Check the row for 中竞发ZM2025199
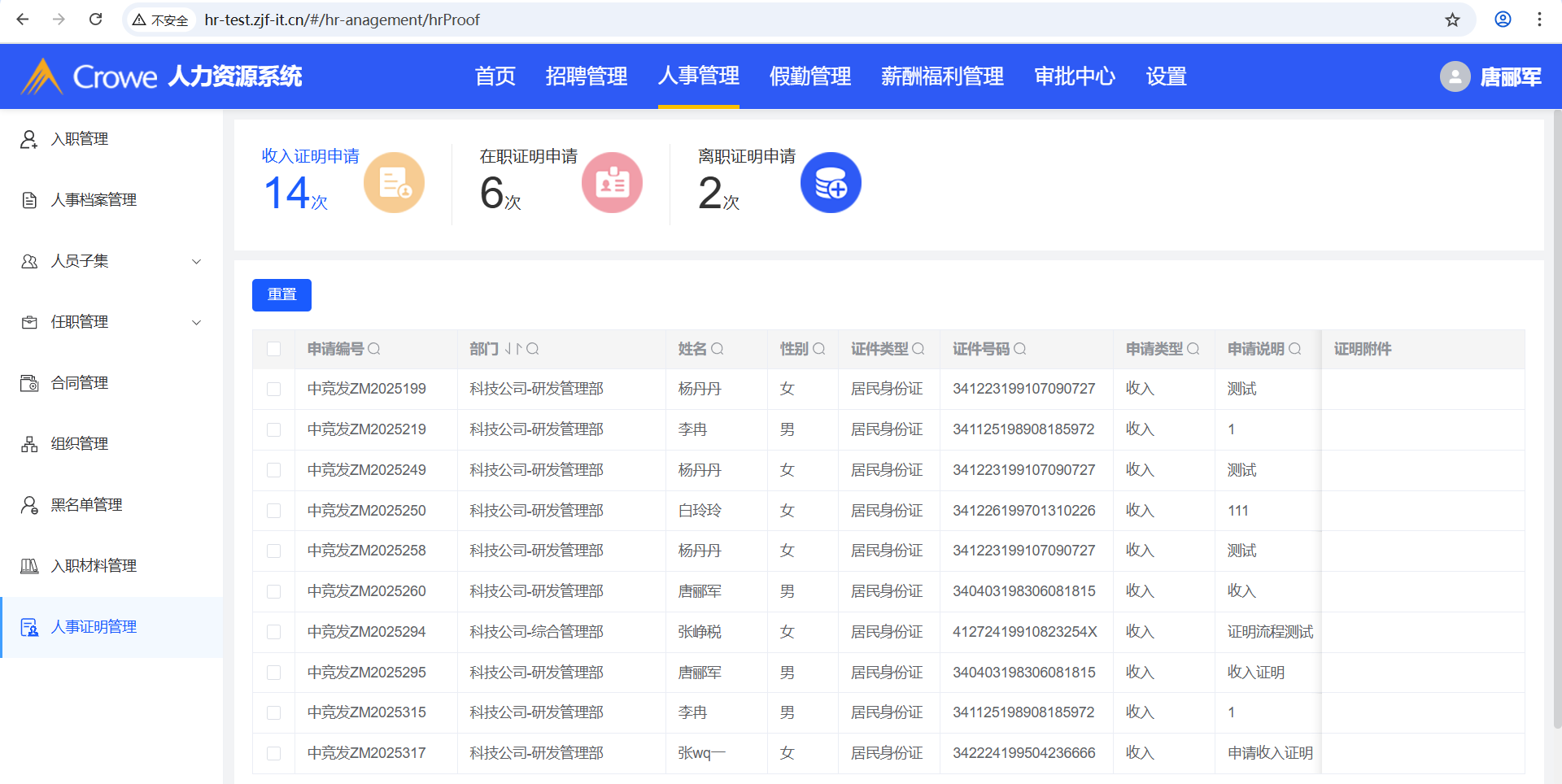1562x784 pixels. coord(274,389)
